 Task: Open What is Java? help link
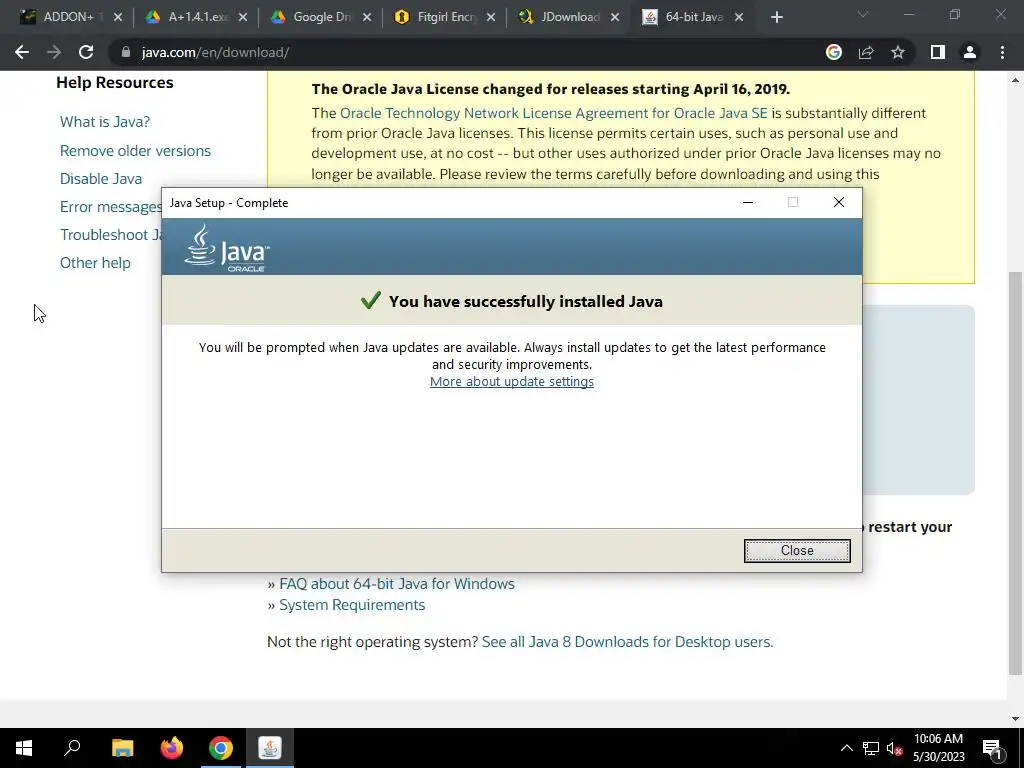105,122
